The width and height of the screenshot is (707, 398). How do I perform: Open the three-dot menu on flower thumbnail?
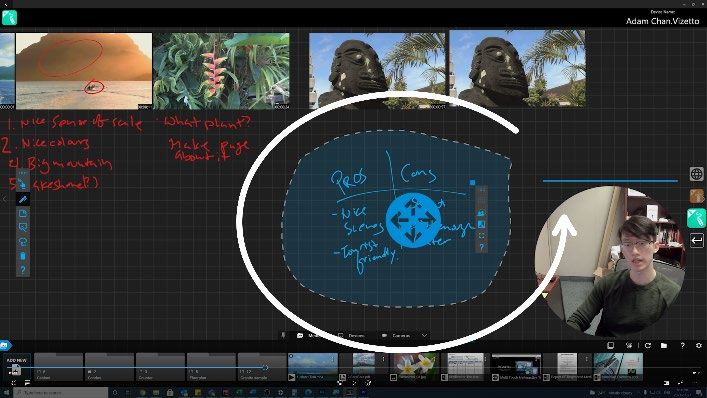[435, 359]
